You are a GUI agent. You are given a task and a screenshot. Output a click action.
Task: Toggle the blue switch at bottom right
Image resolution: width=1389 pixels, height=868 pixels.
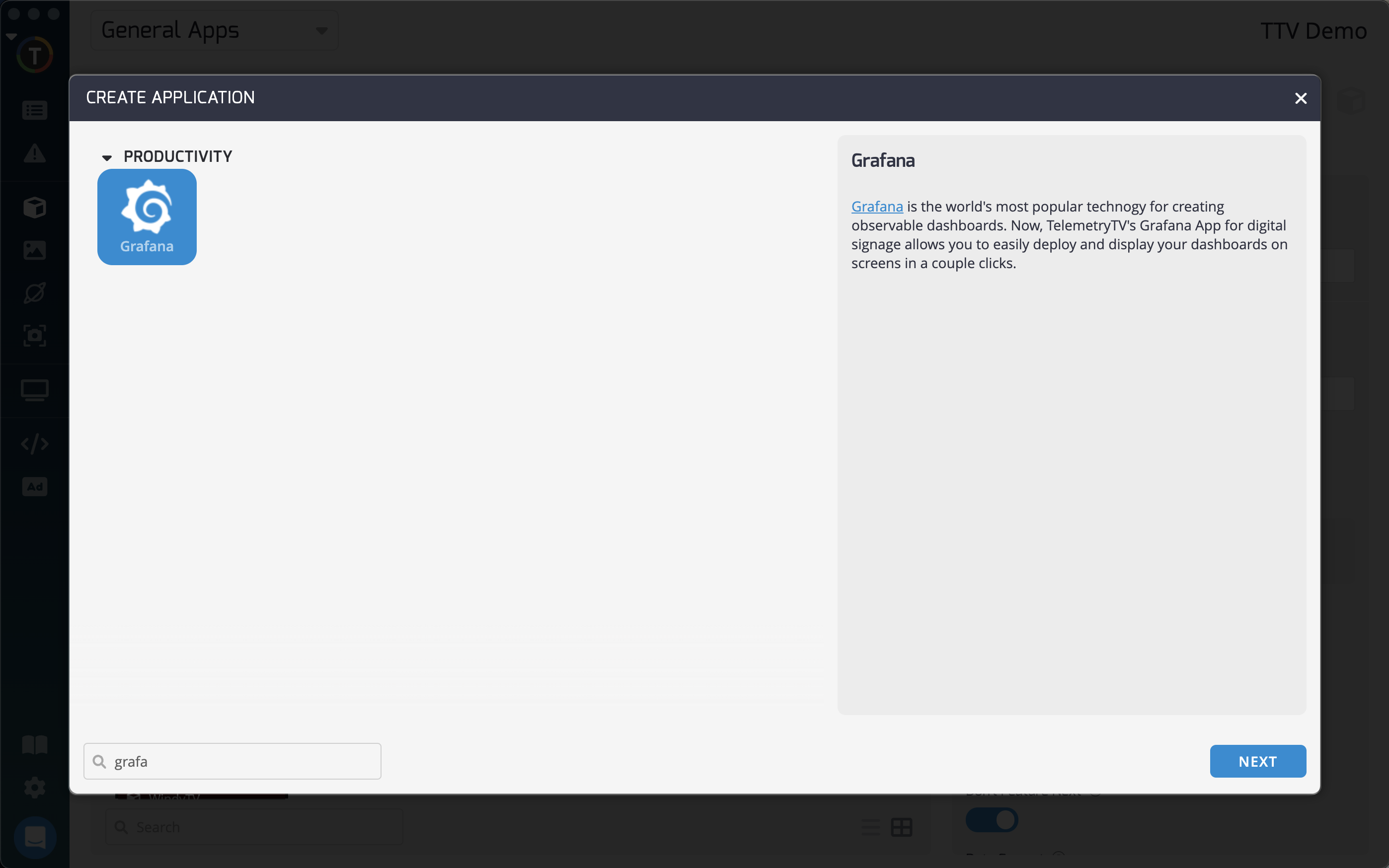tap(991, 820)
